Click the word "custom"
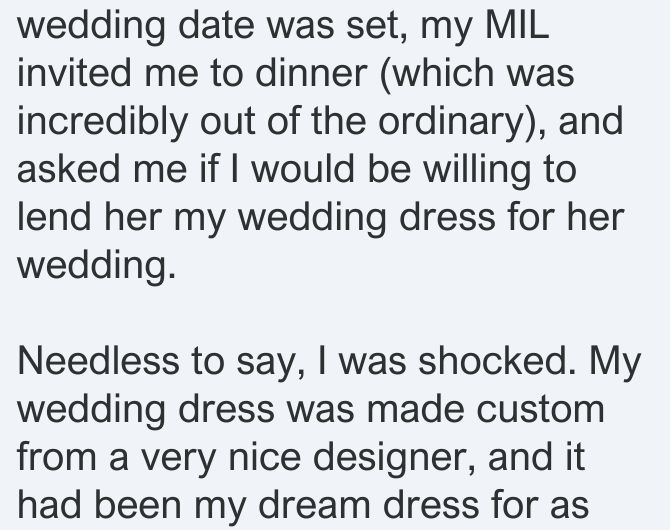Image resolution: width=670 pixels, height=530 pixels. coord(541,409)
